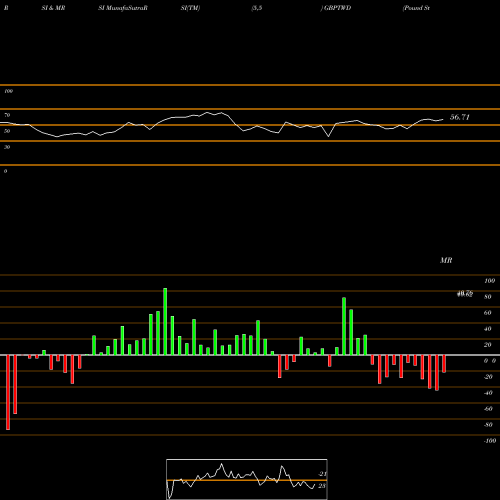The height and width of the screenshot is (500, 500).
Task: Click the 'SI MunafaSutraR' header label
Action: point(123,8)
